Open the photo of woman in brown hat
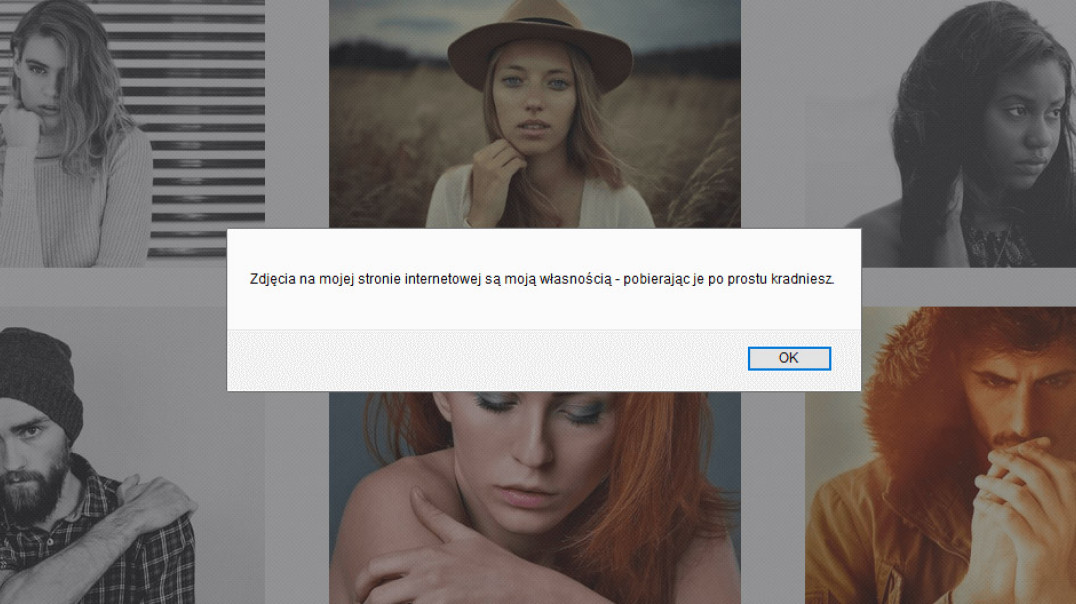1076x604 pixels. (535, 114)
